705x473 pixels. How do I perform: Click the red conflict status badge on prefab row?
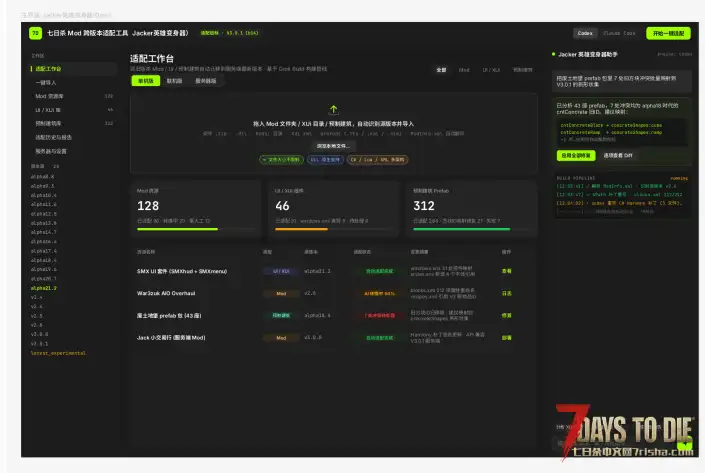coord(379,315)
